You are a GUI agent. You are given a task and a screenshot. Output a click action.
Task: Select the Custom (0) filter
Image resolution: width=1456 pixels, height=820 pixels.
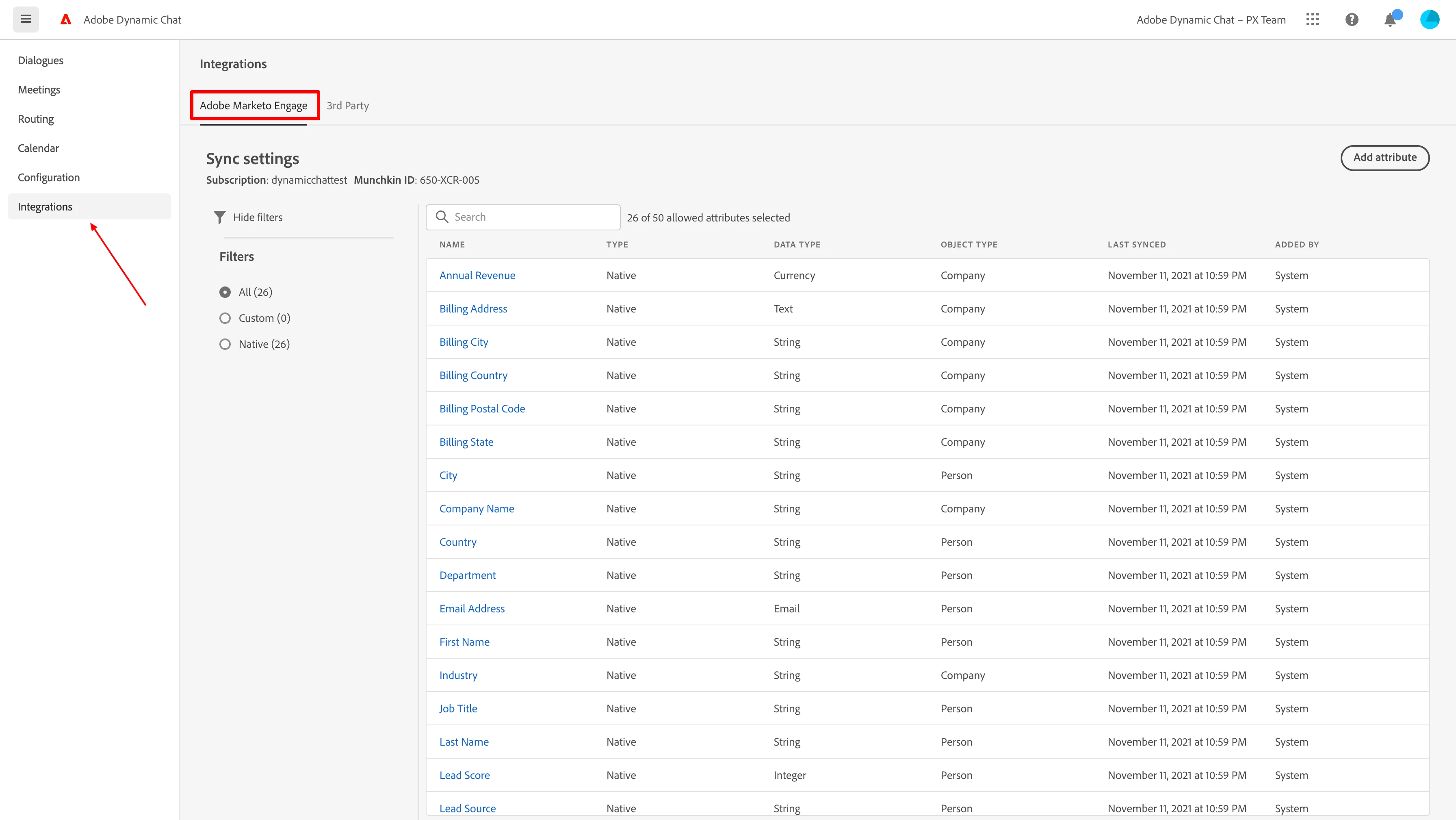(225, 318)
